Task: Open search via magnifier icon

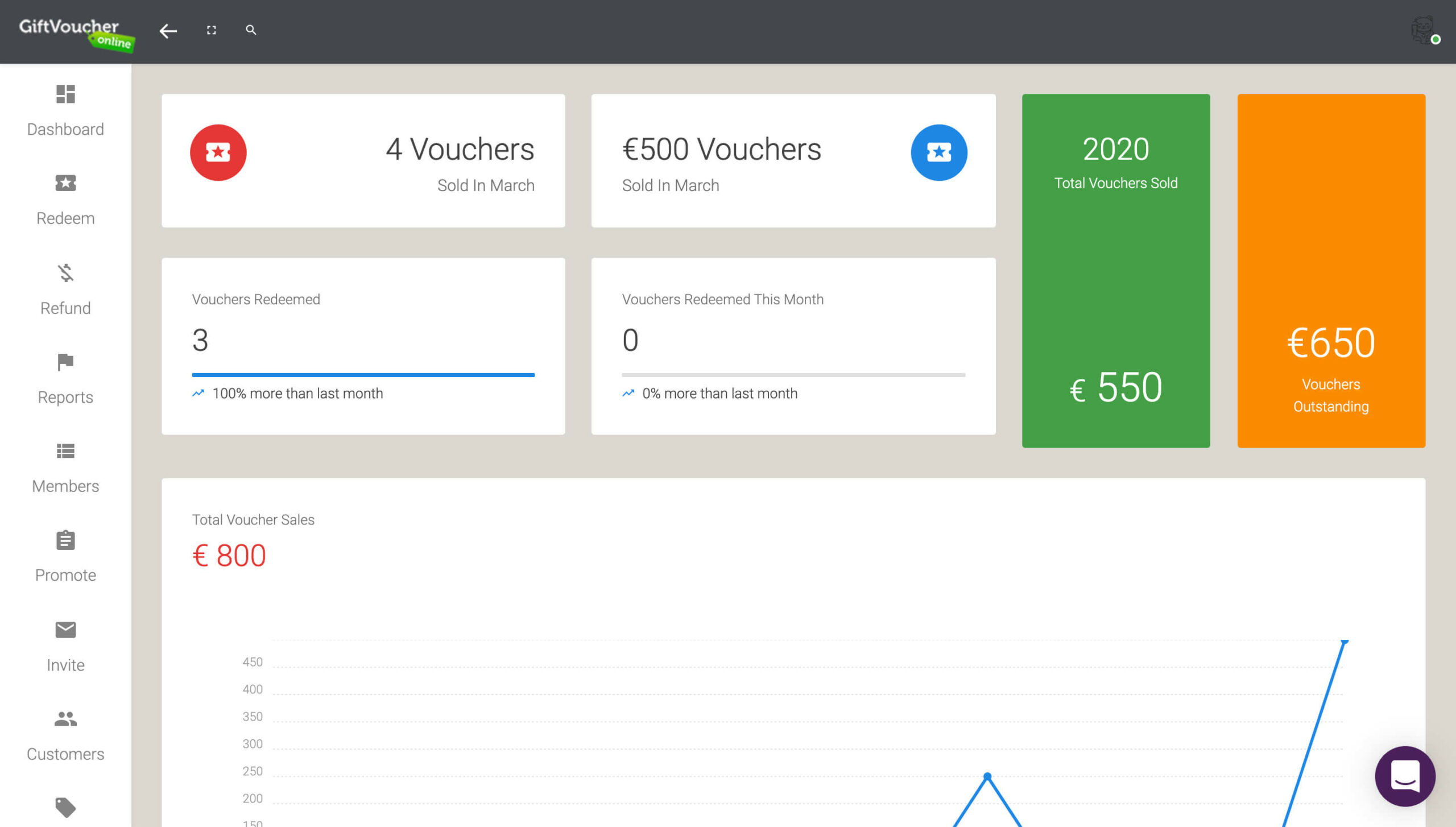Action: point(251,30)
